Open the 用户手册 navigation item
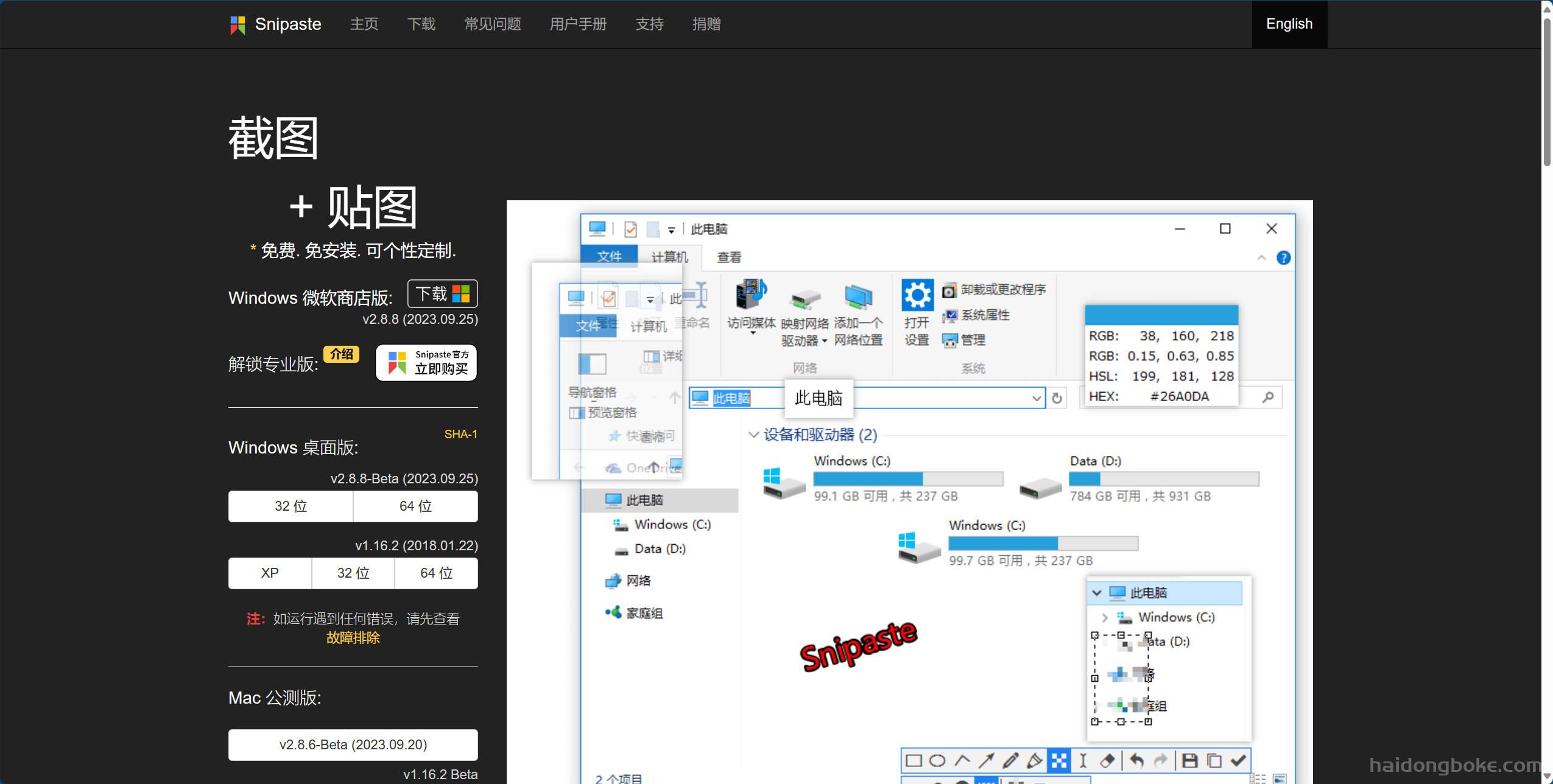 578,24
